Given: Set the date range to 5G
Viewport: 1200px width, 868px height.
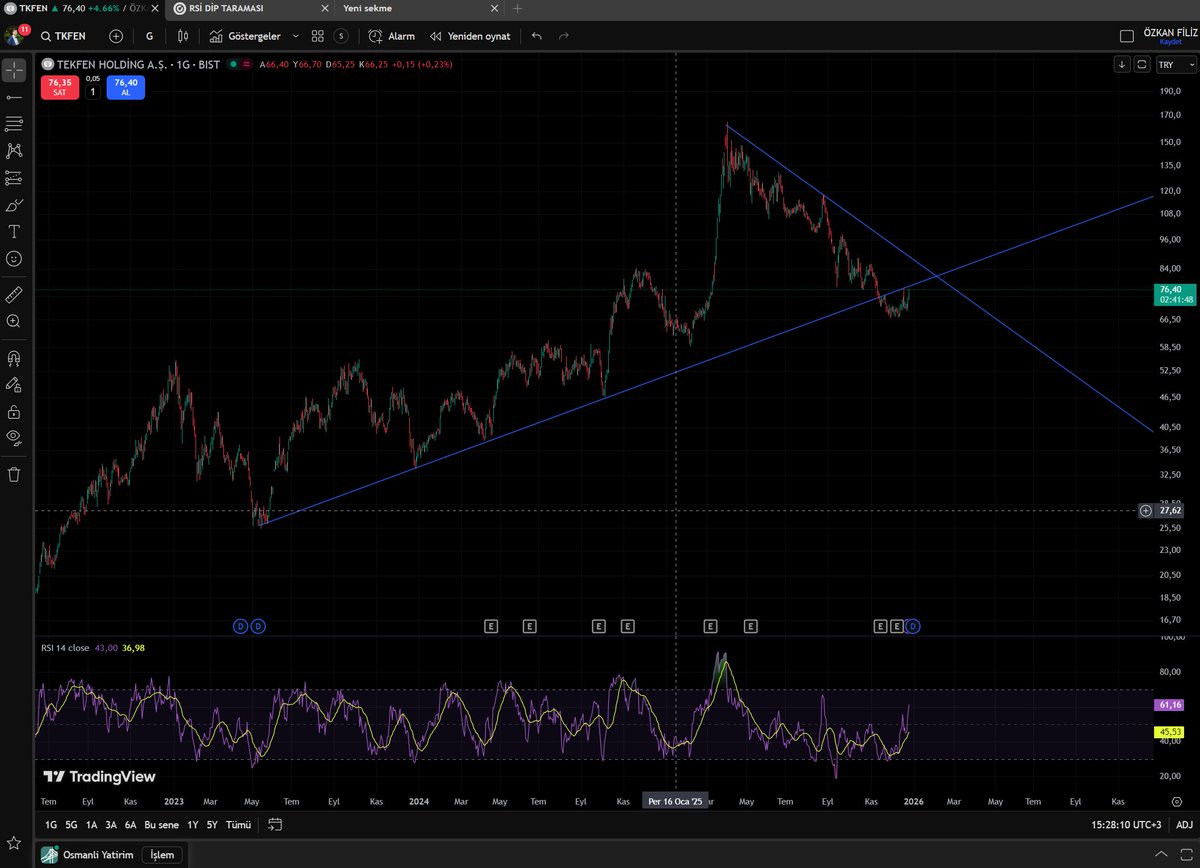Looking at the screenshot, I should 72,825.
